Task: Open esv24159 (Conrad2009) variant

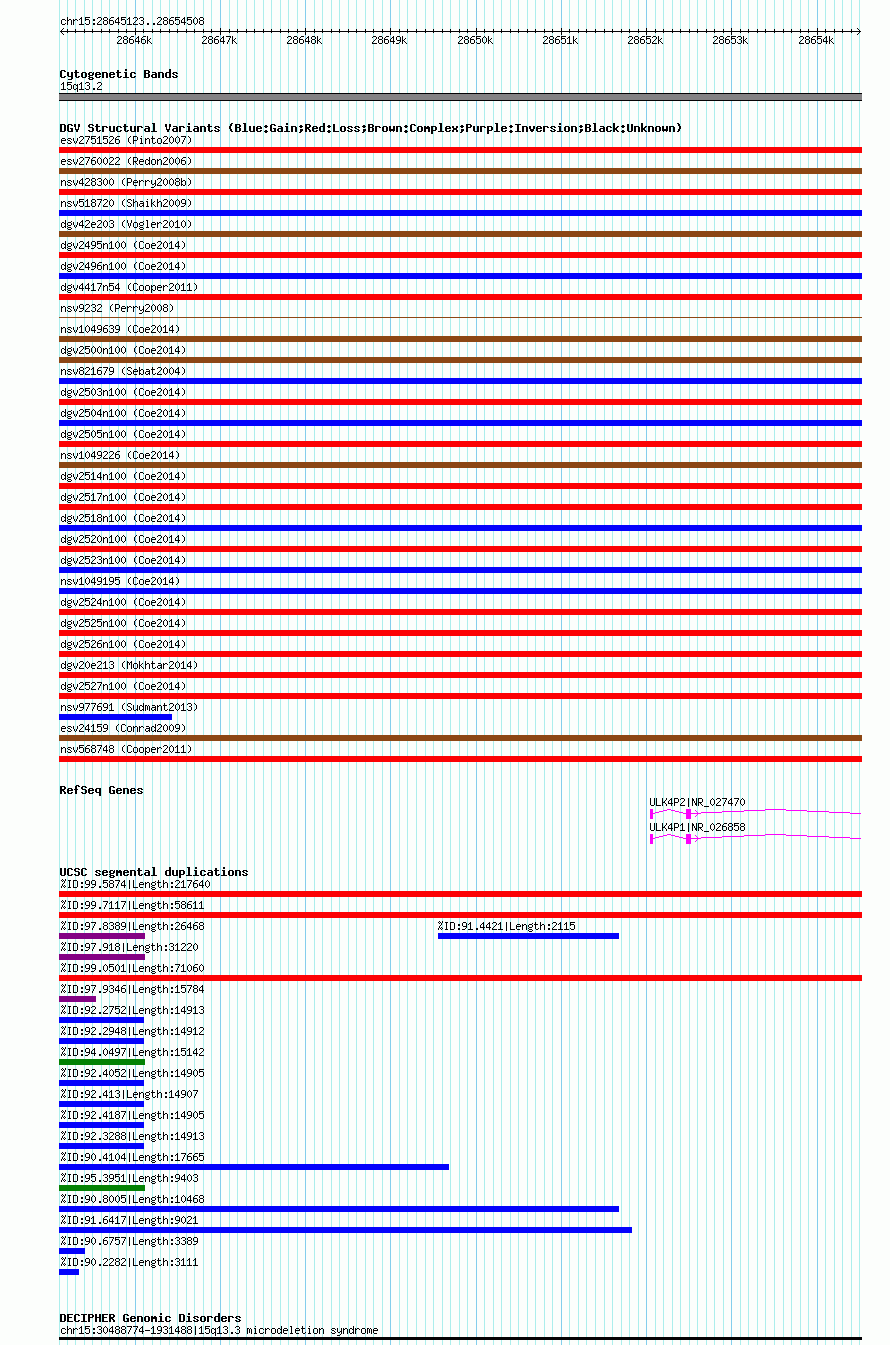Action: point(123,728)
